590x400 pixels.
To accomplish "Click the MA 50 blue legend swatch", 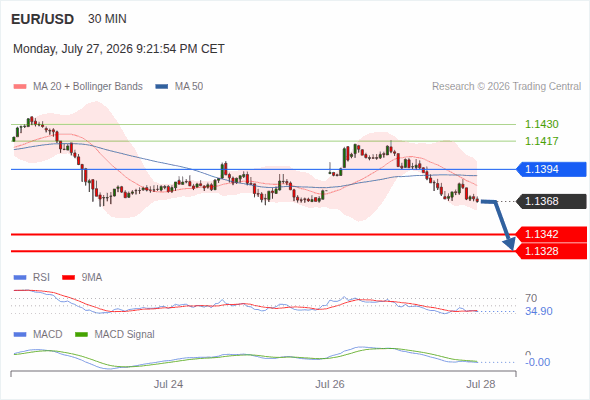I will (x=162, y=87).
